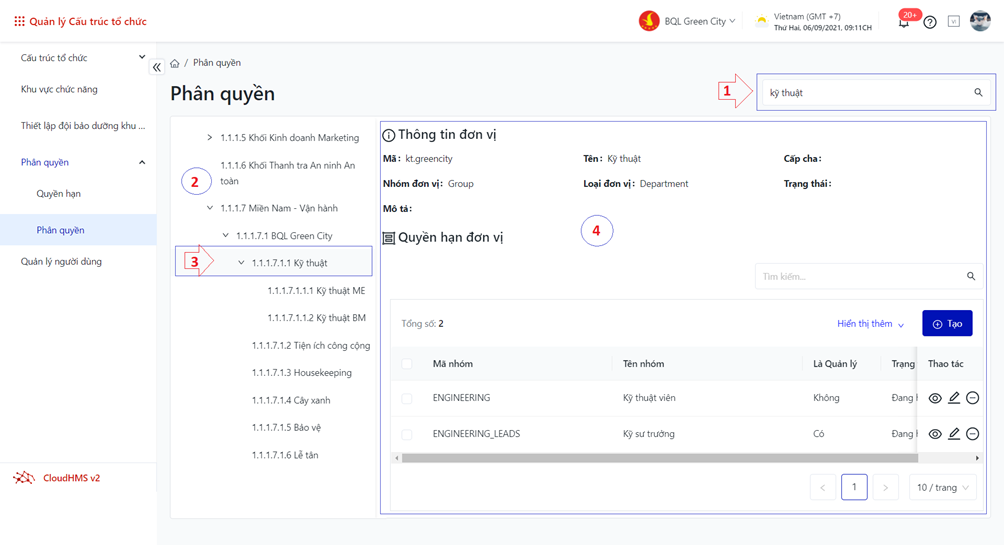Collapse the sidebar with double-chevron icon

coord(157,67)
